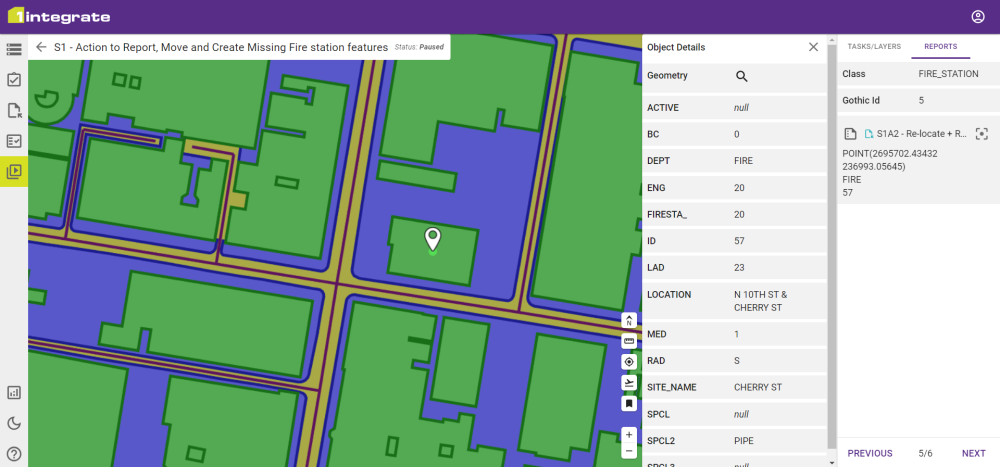
Task: Go back using the arrow beside S1 title
Action: coord(41,47)
